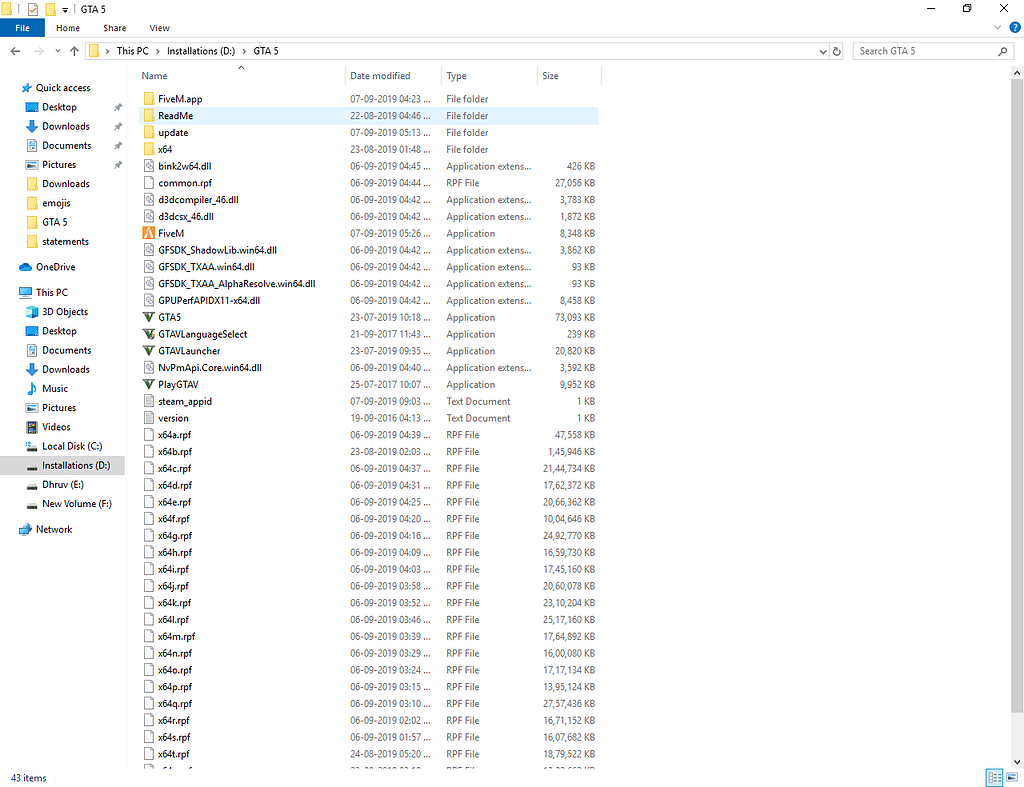Expand the address bar history dropdown
Image resolution: width=1024 pixels, height=787 pixels.
[823, 51]
